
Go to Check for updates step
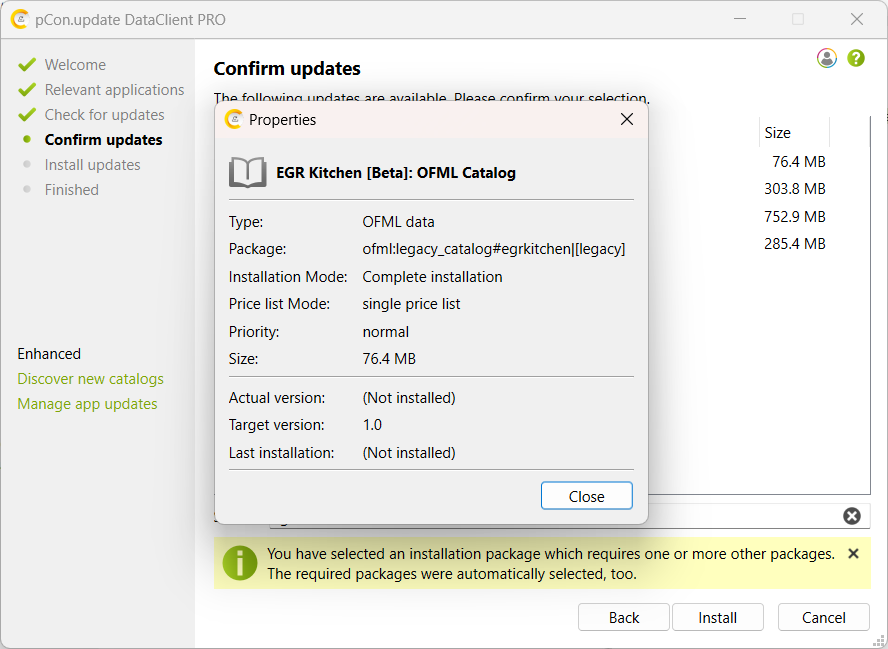(x=105, y=115)
